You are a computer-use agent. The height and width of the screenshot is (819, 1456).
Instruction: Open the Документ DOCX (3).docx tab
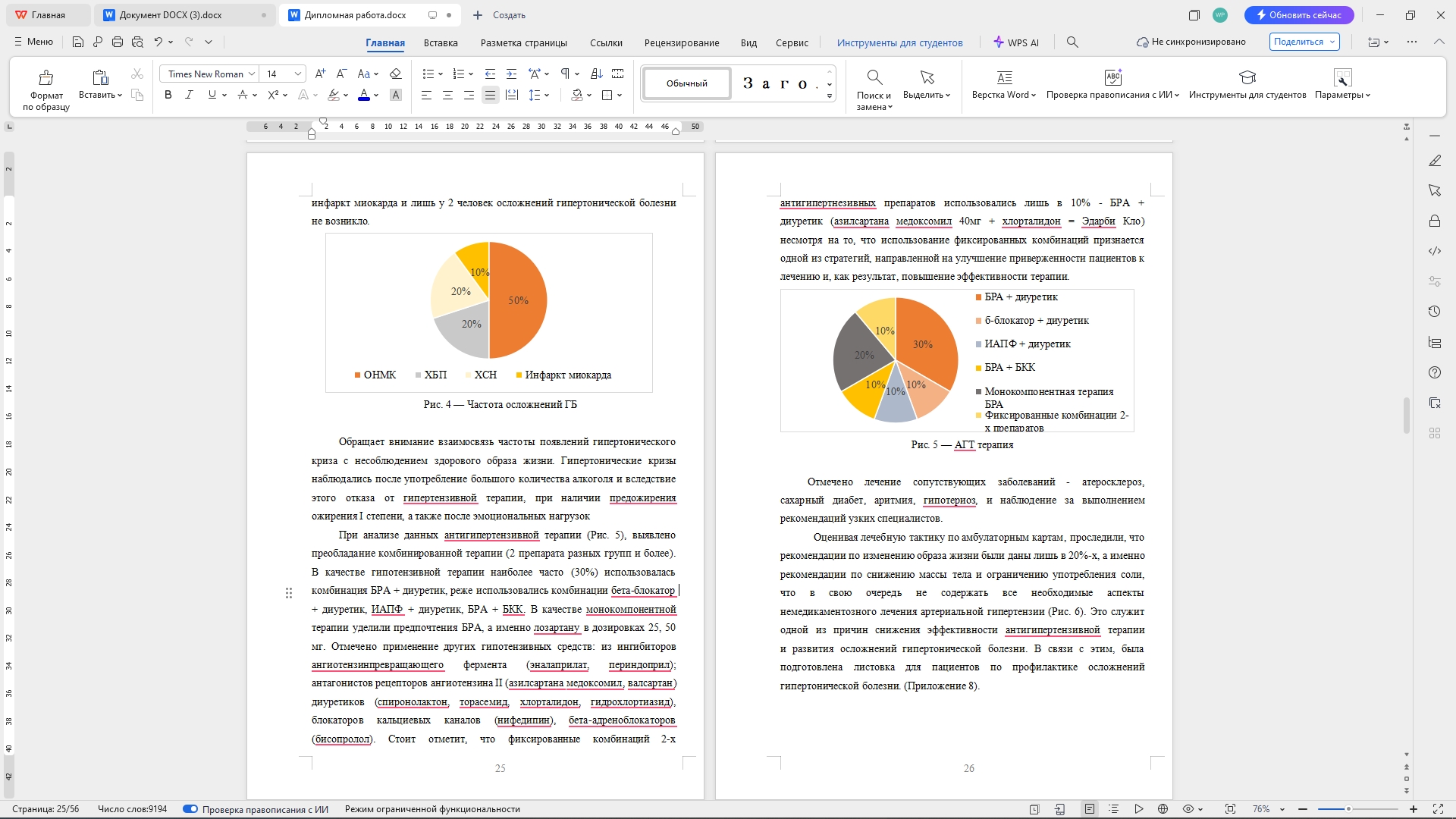tap(171, 15)
